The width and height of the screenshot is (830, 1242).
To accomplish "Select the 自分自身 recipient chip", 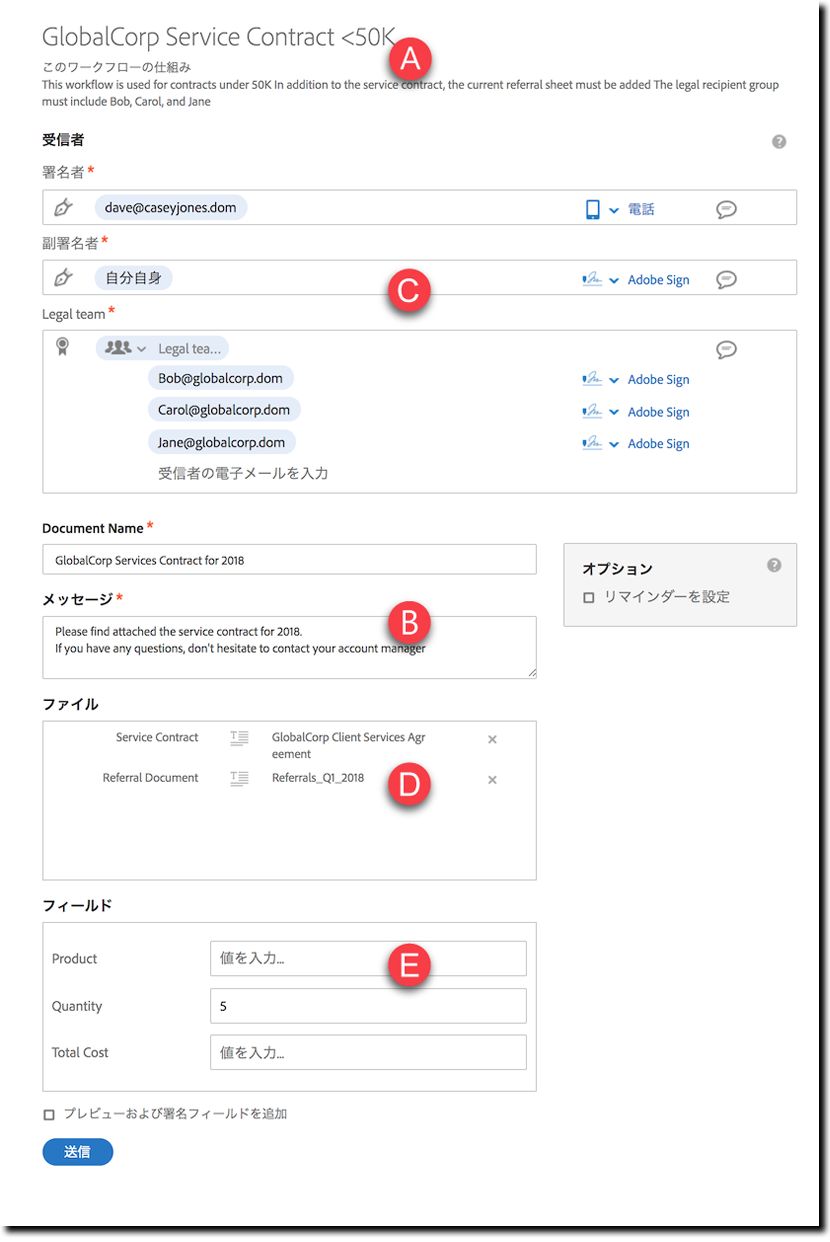I will tap(134, 278).
